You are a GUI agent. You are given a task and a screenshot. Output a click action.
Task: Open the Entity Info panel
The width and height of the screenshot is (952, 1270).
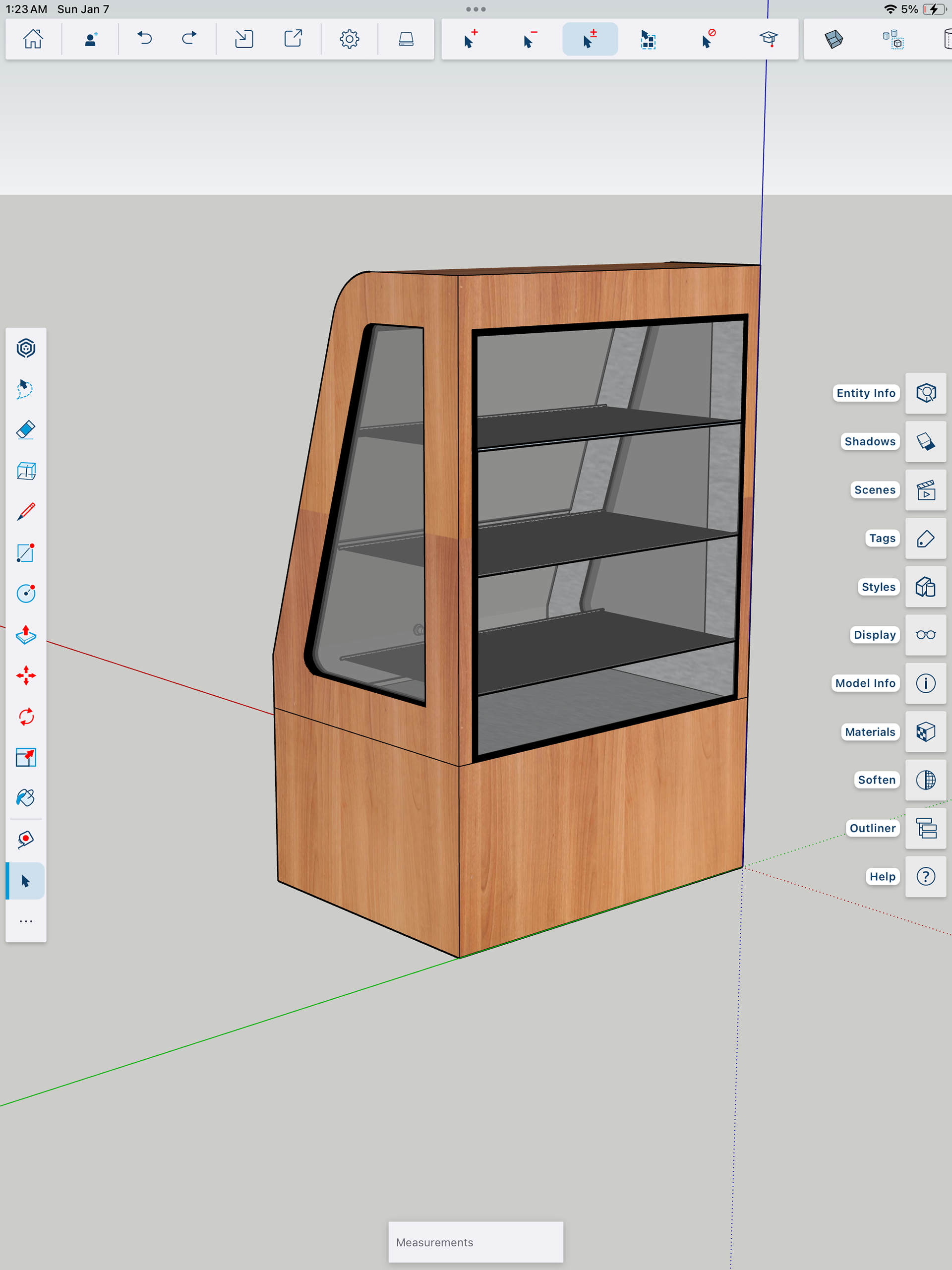coord(926,393)
